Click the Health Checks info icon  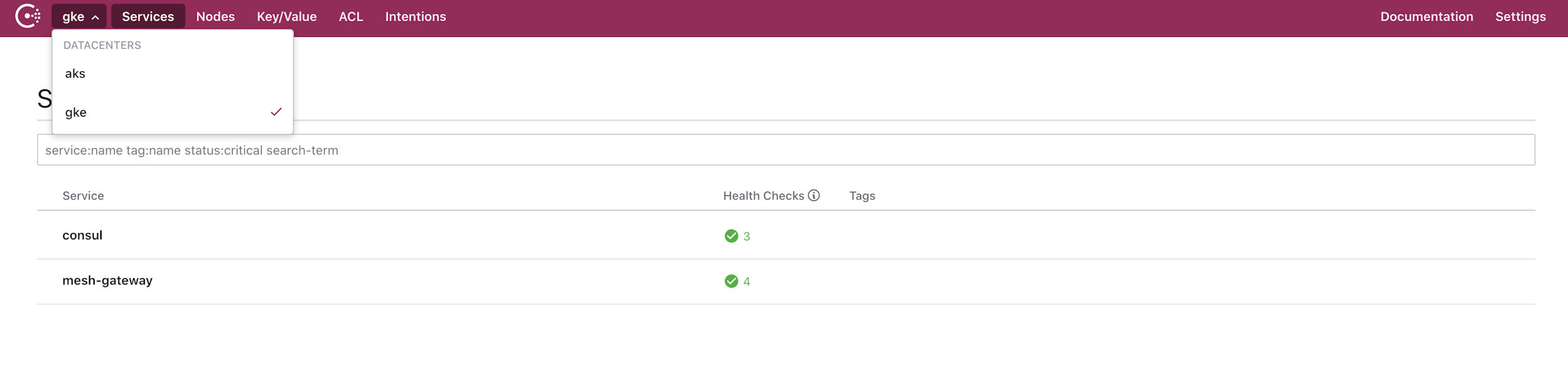[813, 196]
